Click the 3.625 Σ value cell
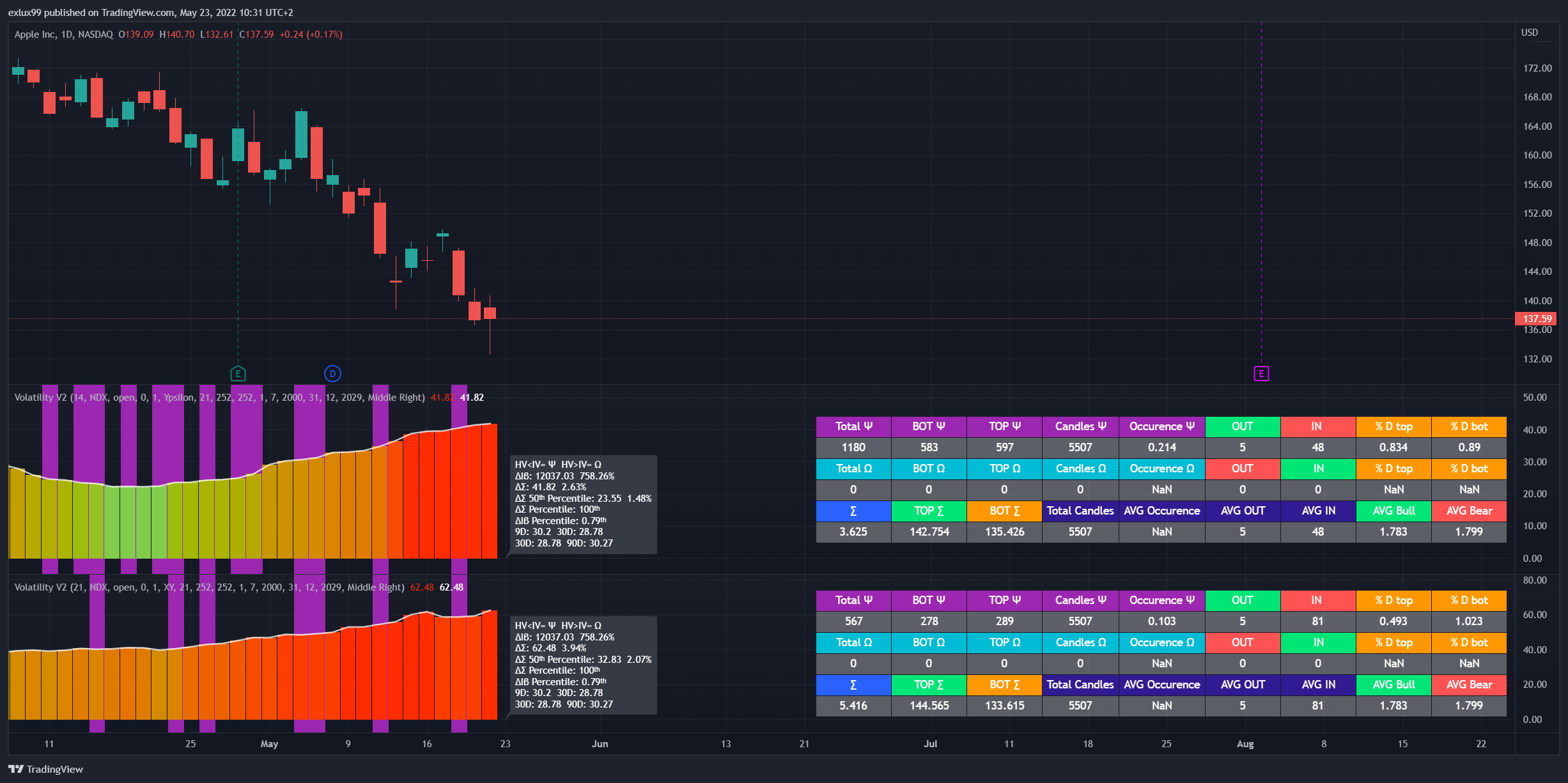This screenshot has width=1568, height=783. click(x=853, y=532)
